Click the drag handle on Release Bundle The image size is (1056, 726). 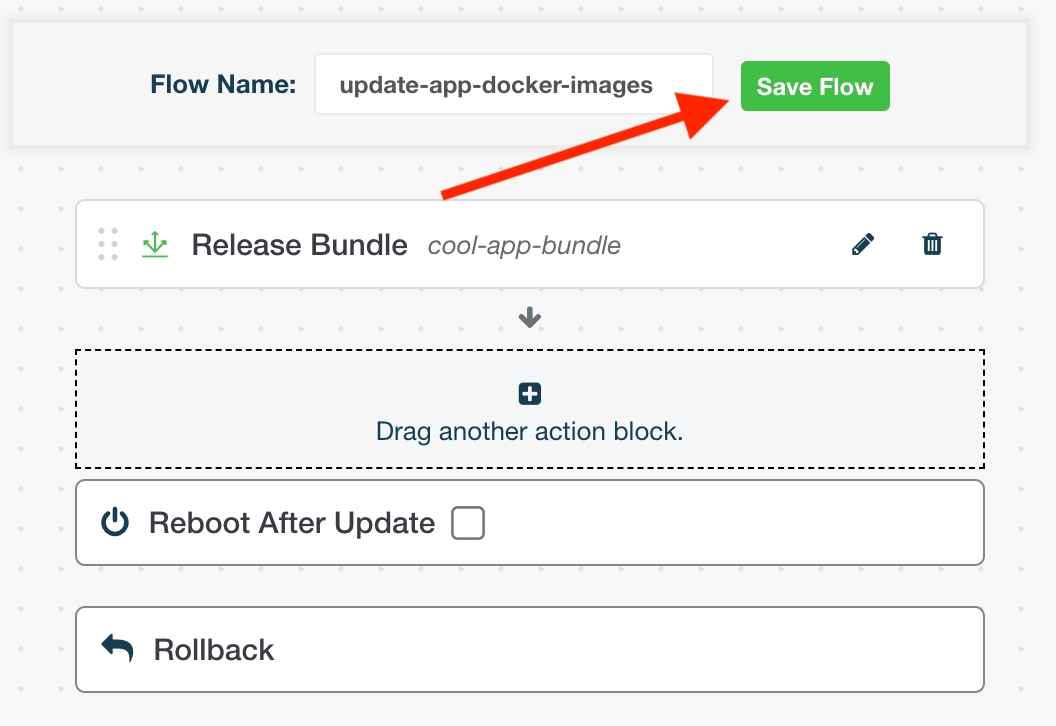108,244
